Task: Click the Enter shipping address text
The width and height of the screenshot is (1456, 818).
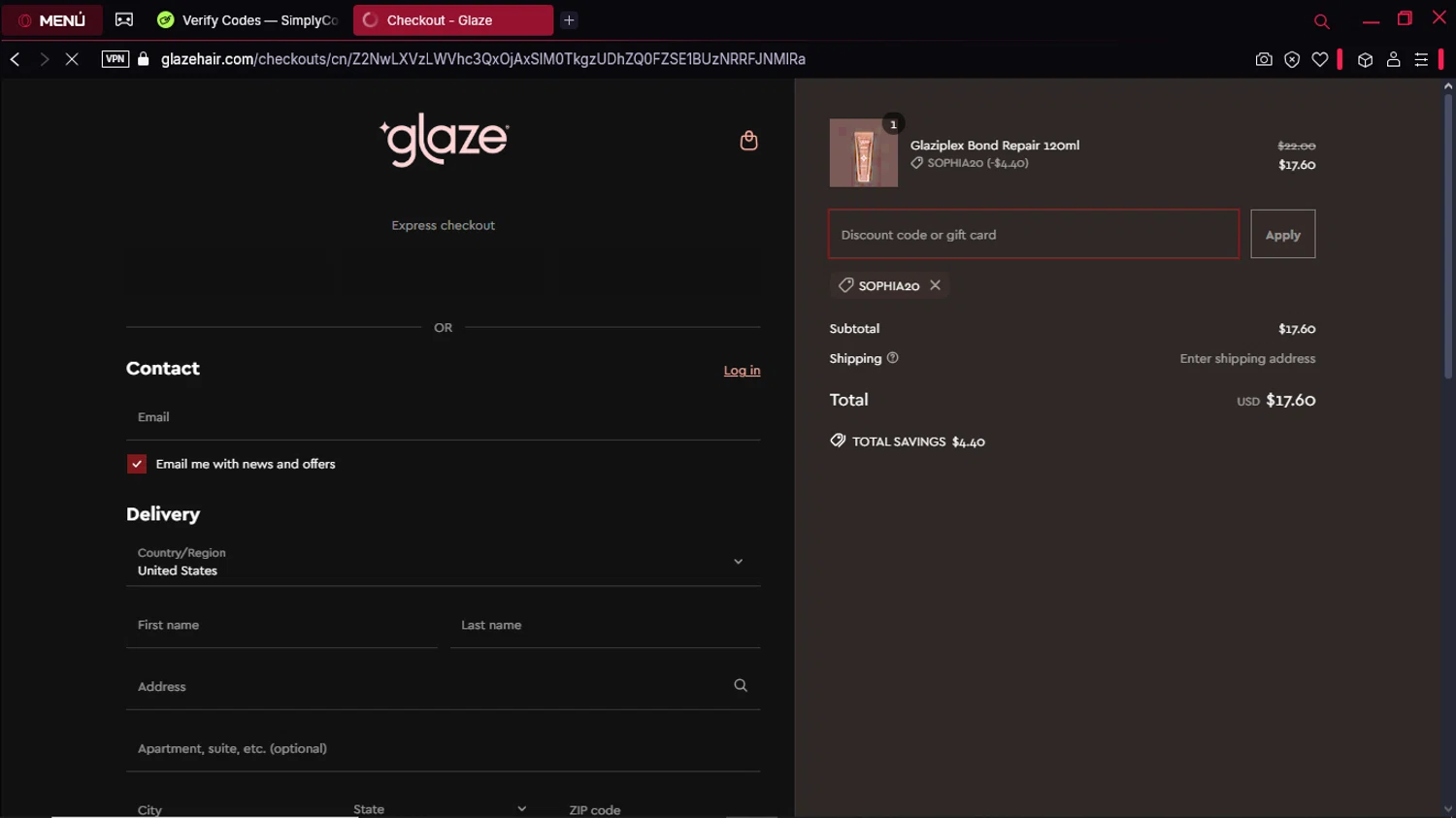Action: click(1247, 358)
